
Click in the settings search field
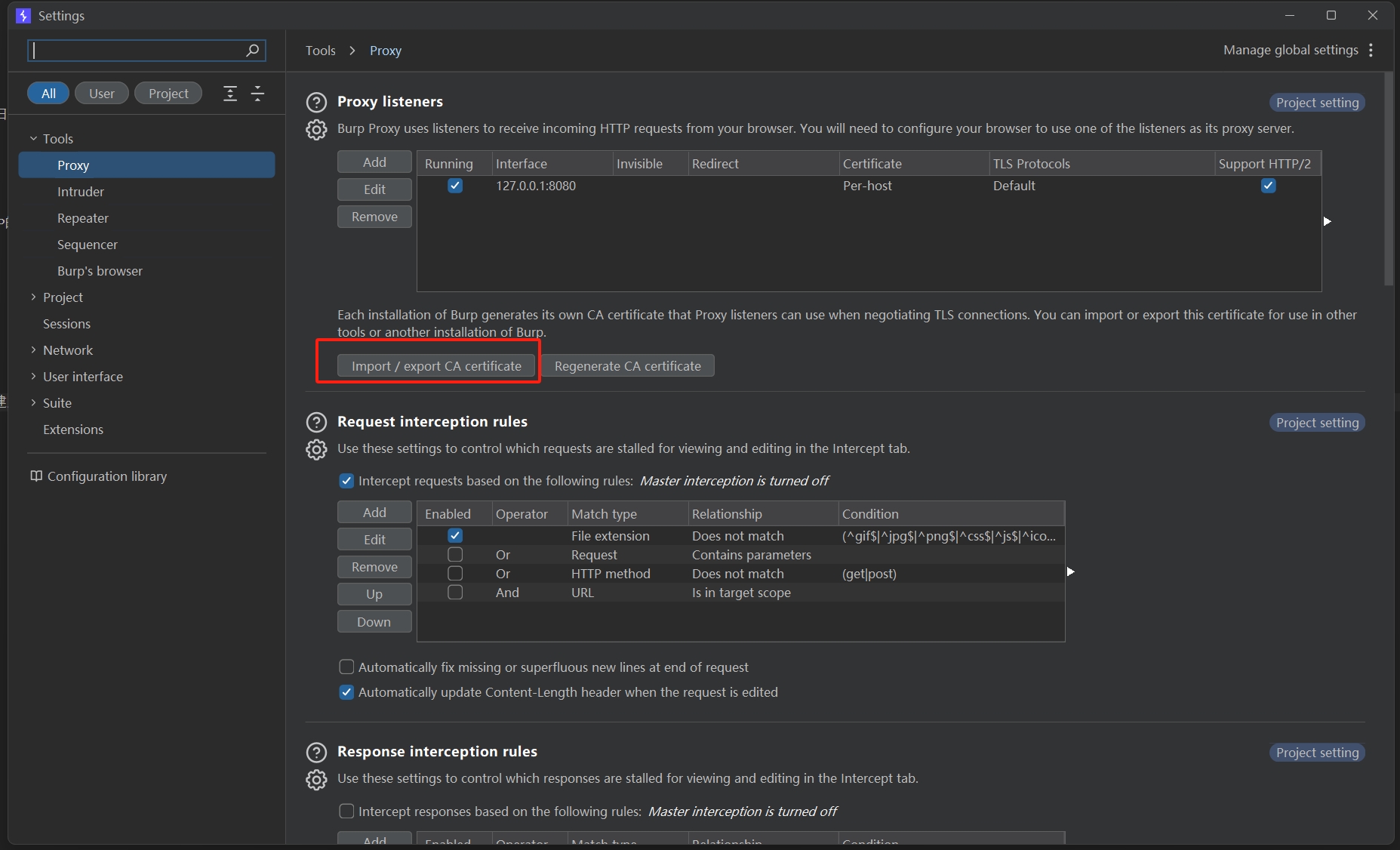[136, 50]
